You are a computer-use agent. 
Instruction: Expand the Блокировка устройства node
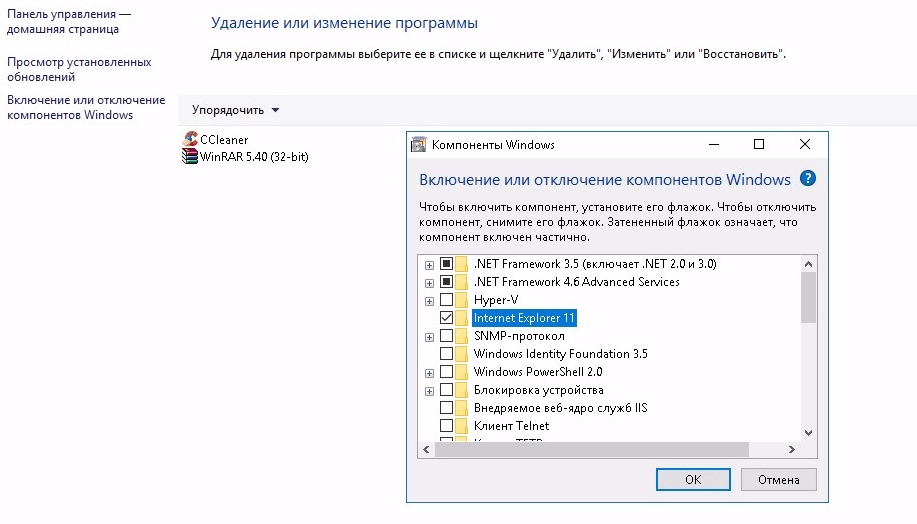coord(429,391)
